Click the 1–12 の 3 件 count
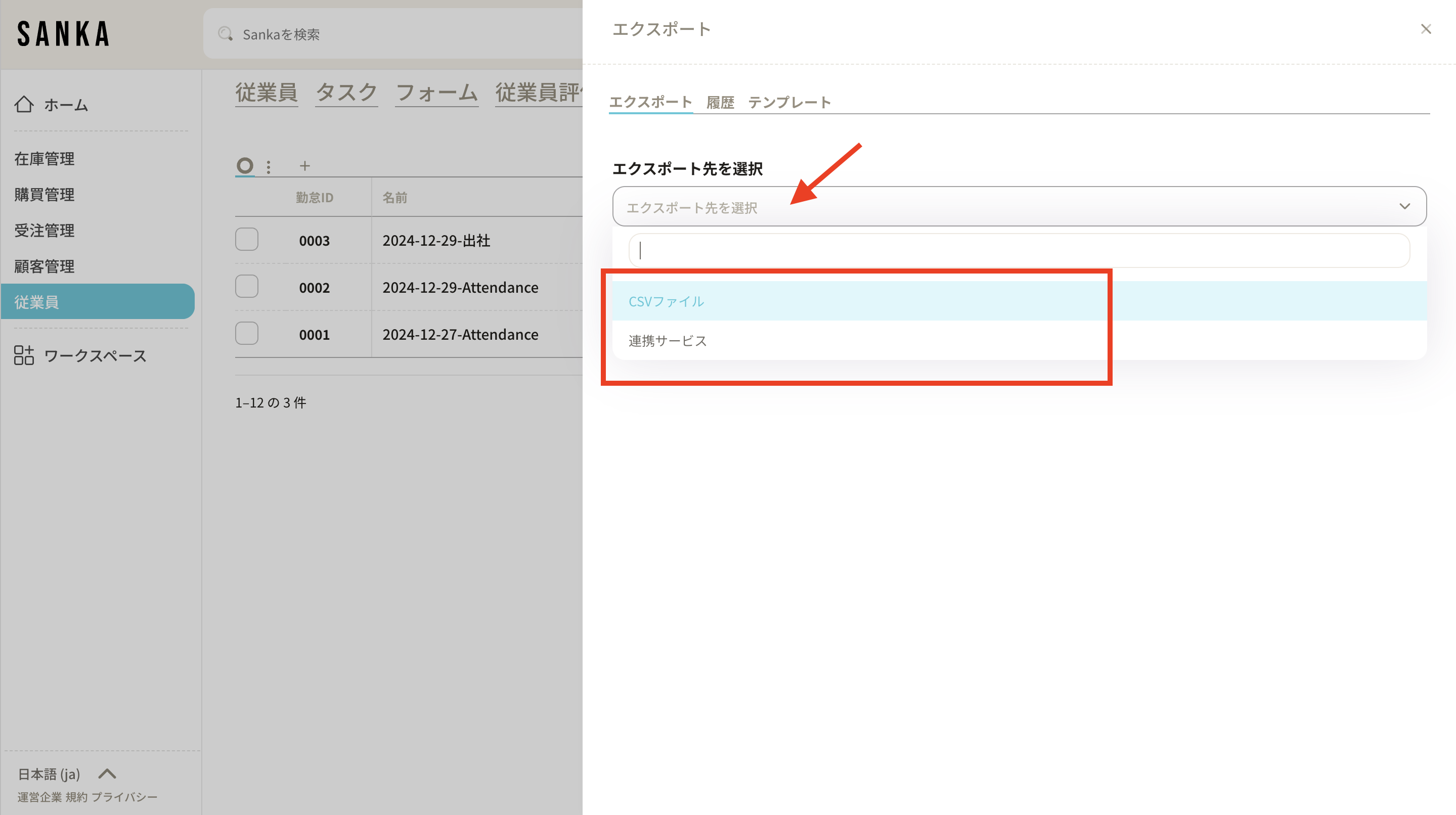The image size is (1456, 815). tap(271, 402)
